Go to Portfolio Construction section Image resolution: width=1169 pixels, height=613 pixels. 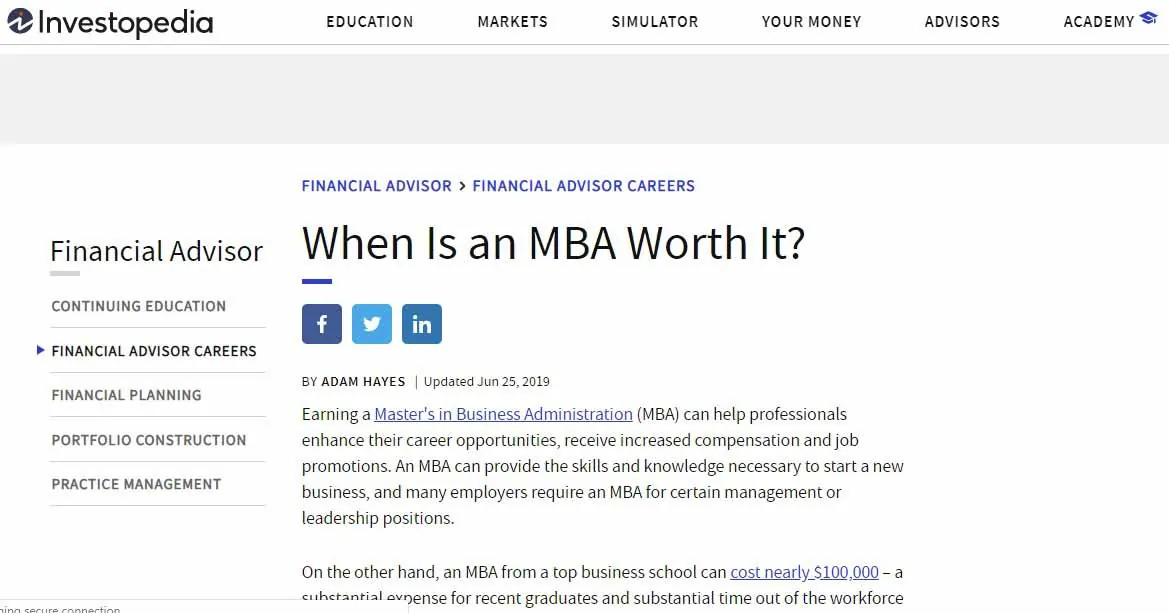click(149, 440)
